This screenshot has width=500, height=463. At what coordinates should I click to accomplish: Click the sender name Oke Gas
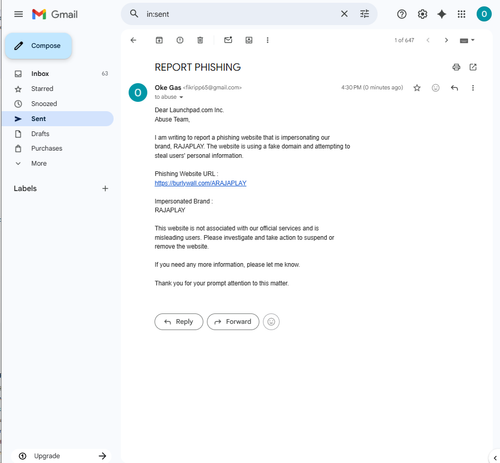pyautogui.click(x=168, y=88)
